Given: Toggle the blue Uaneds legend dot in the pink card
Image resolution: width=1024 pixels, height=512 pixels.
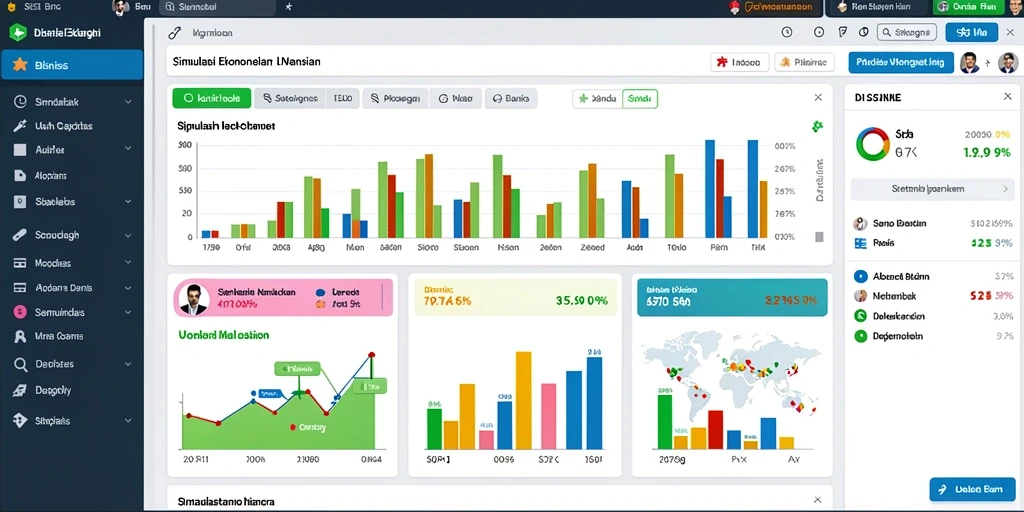Looking at the screenshot, I should tap(321, 293).
